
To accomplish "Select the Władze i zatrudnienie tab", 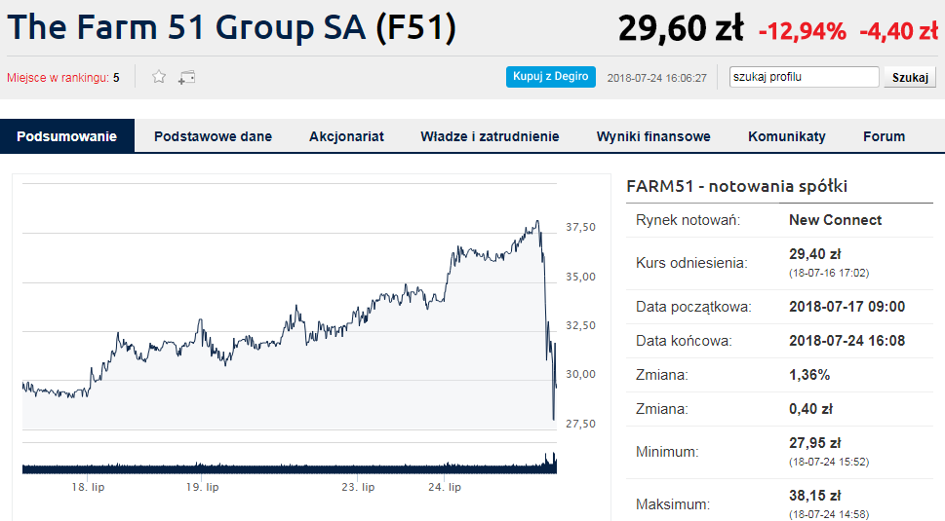I will (x=490, y=137).
